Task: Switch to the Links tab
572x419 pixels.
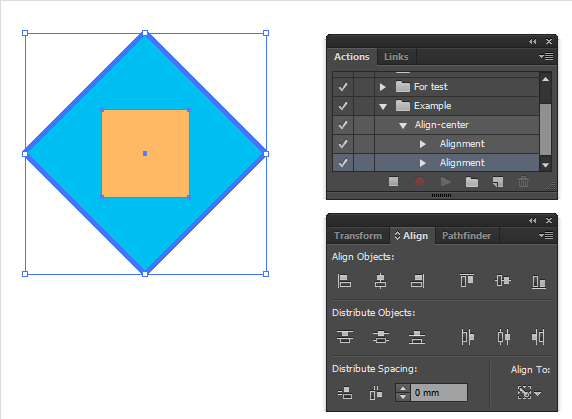Action: coord(396,57)
